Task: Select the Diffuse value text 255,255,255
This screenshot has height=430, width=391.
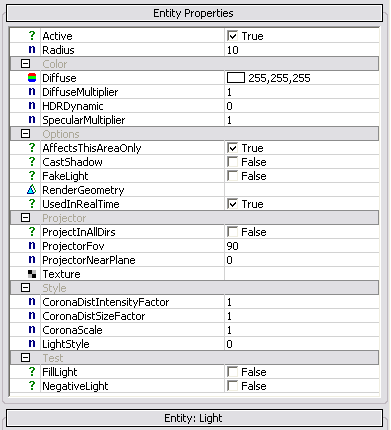Action: pos(279,78)
